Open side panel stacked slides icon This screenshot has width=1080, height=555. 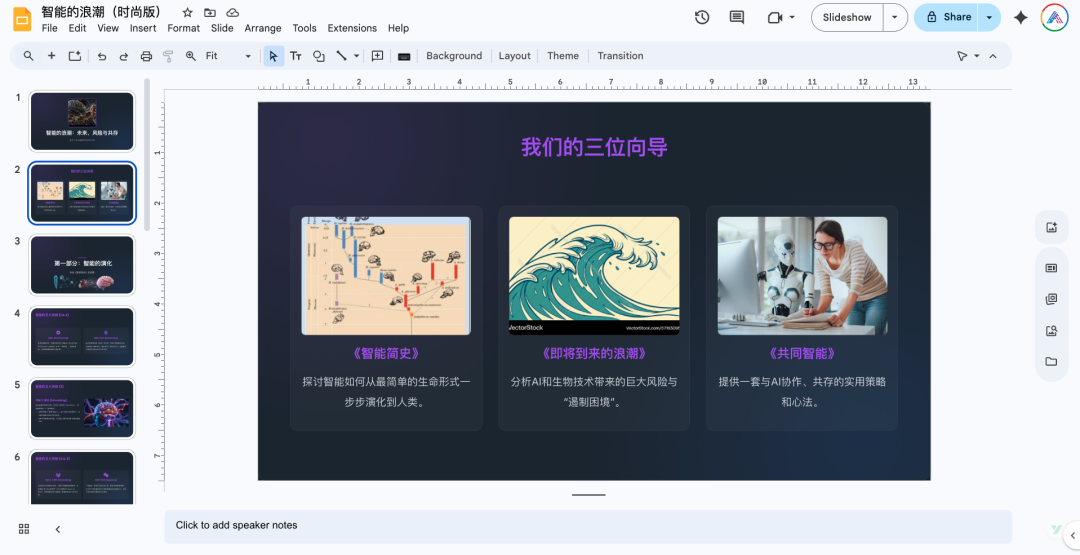pyautogui.click(x=1051, y=299)
